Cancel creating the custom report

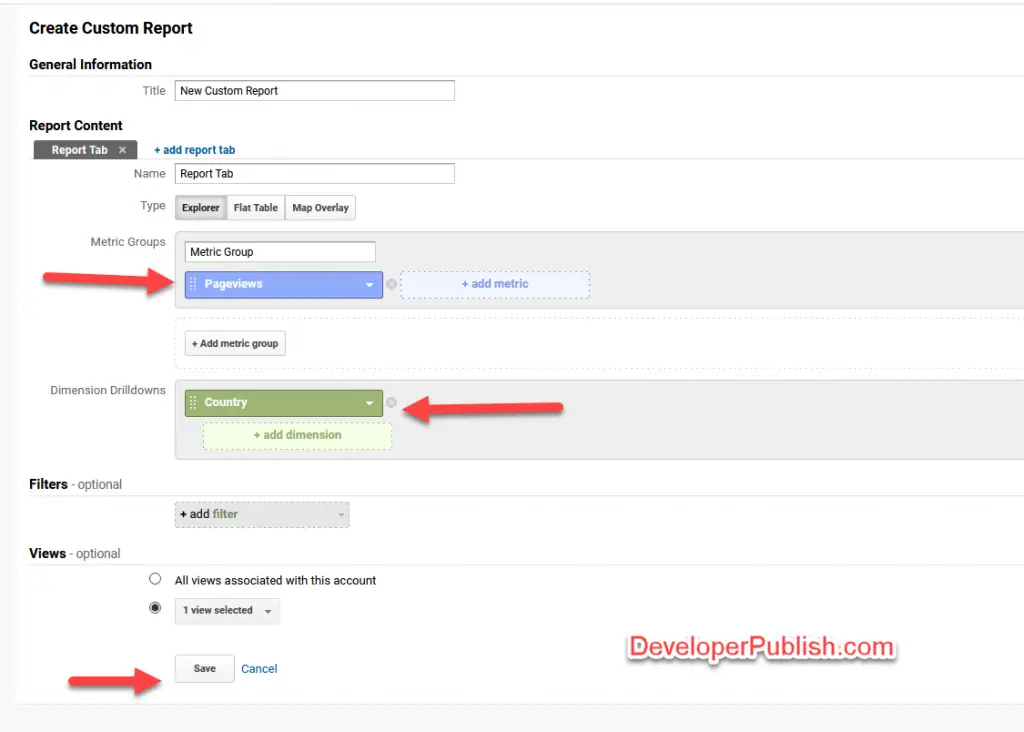click(x=259, y=669)
